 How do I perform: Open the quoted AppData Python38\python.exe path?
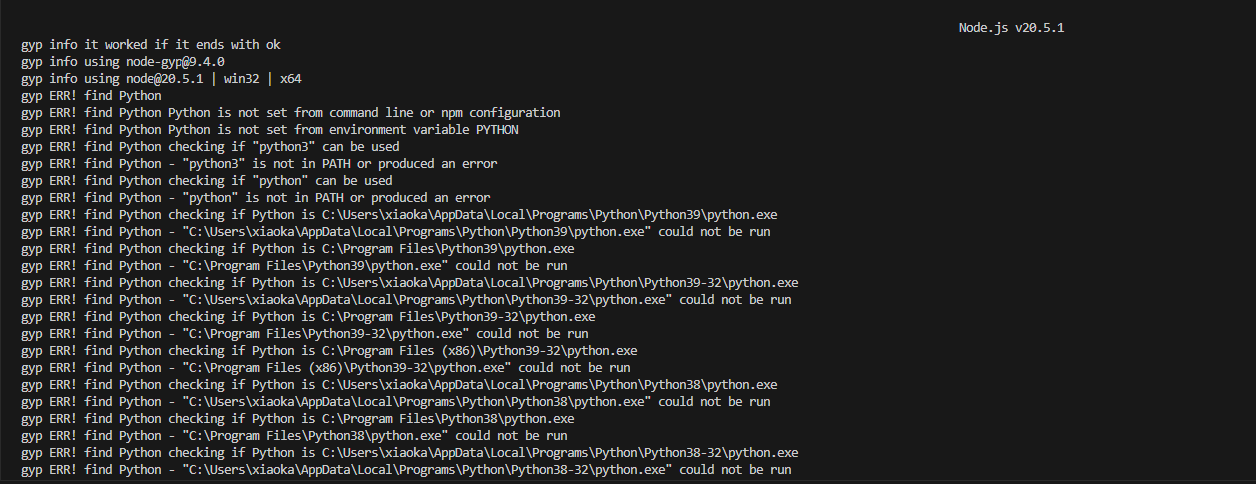click(417, 402)
